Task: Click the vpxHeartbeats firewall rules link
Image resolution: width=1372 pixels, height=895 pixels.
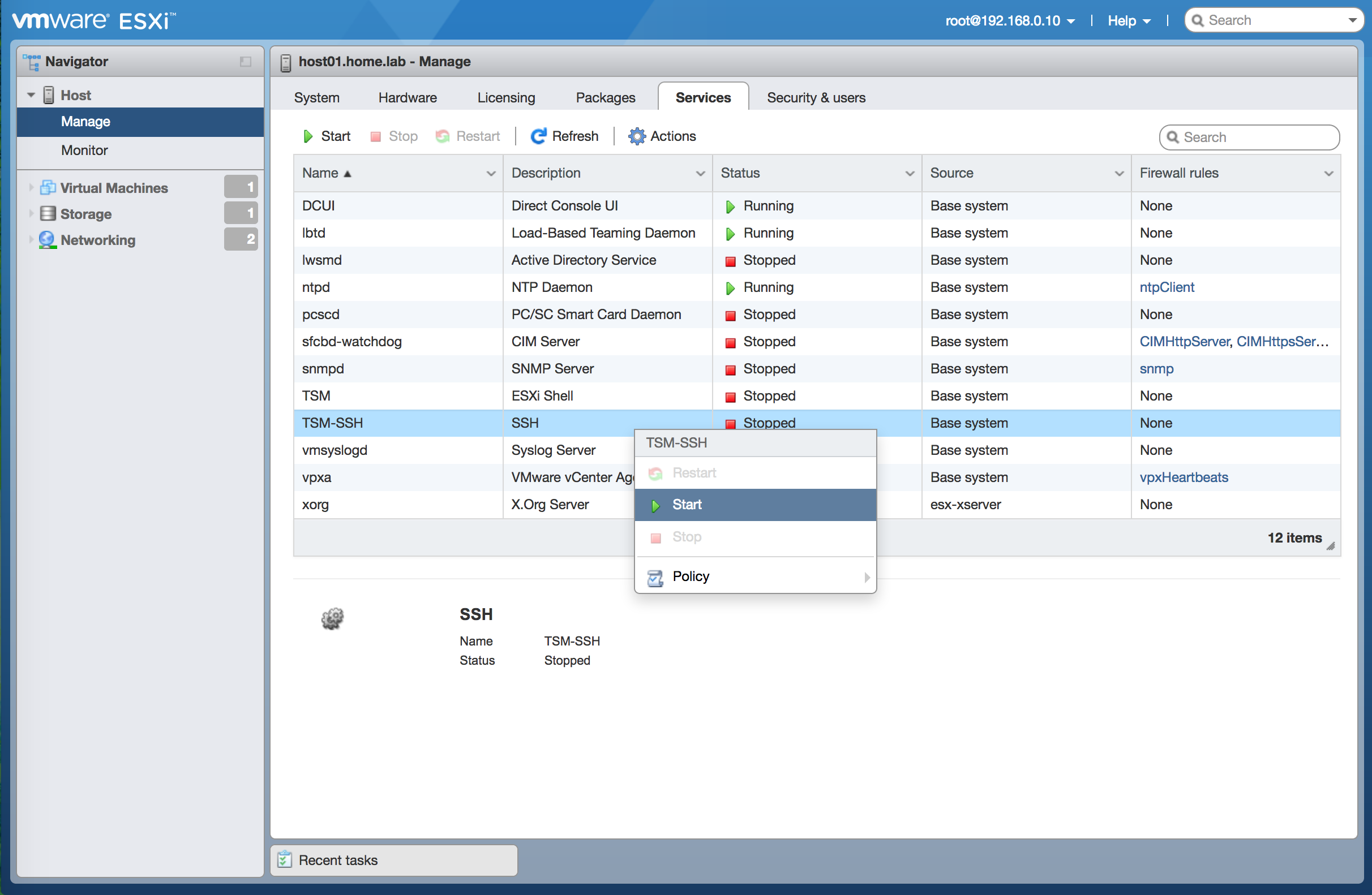Action: point(1184,477)
